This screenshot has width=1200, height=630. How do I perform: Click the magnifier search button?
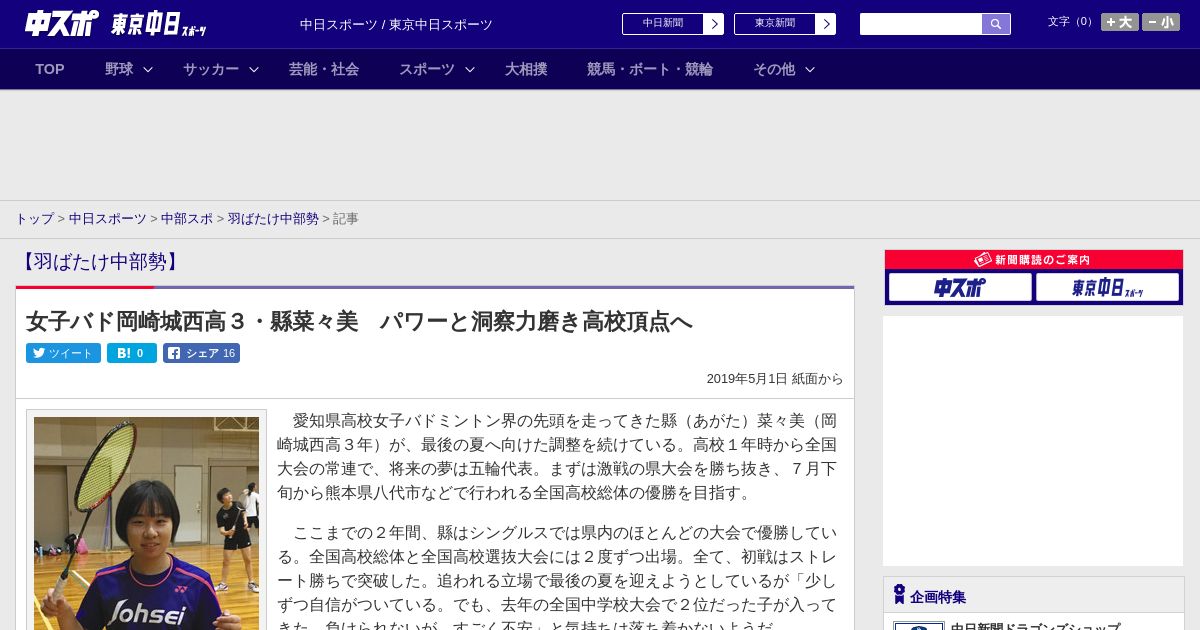coord(996,24)
